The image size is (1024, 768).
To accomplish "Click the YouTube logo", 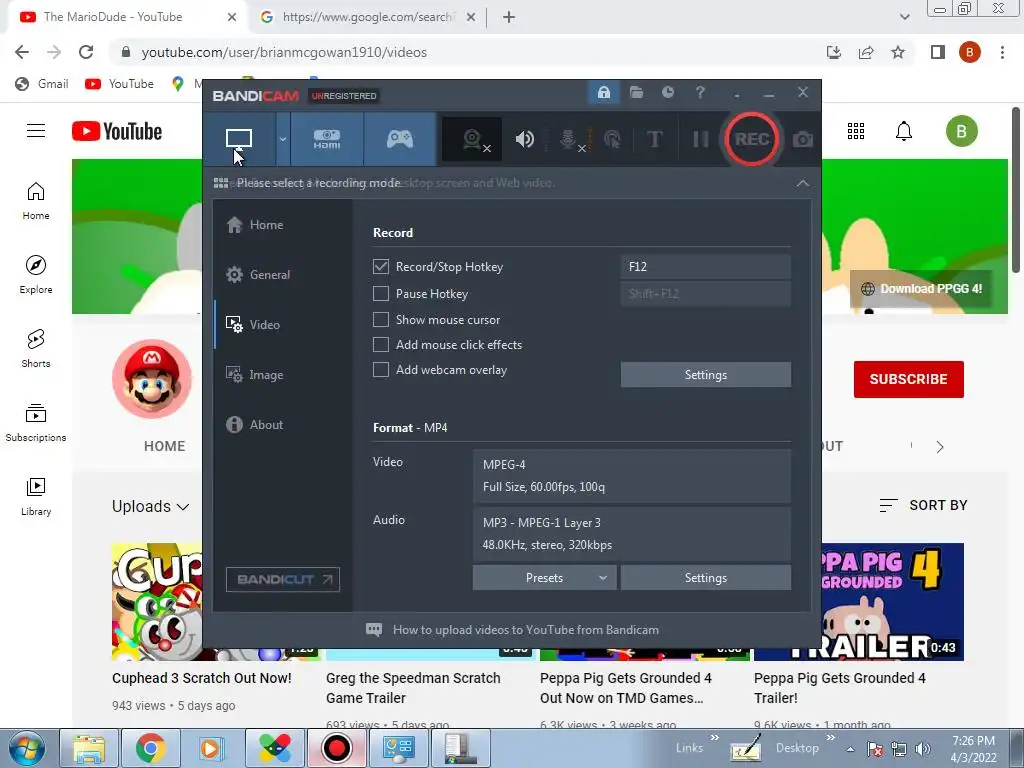I will [x=117, y=131].
